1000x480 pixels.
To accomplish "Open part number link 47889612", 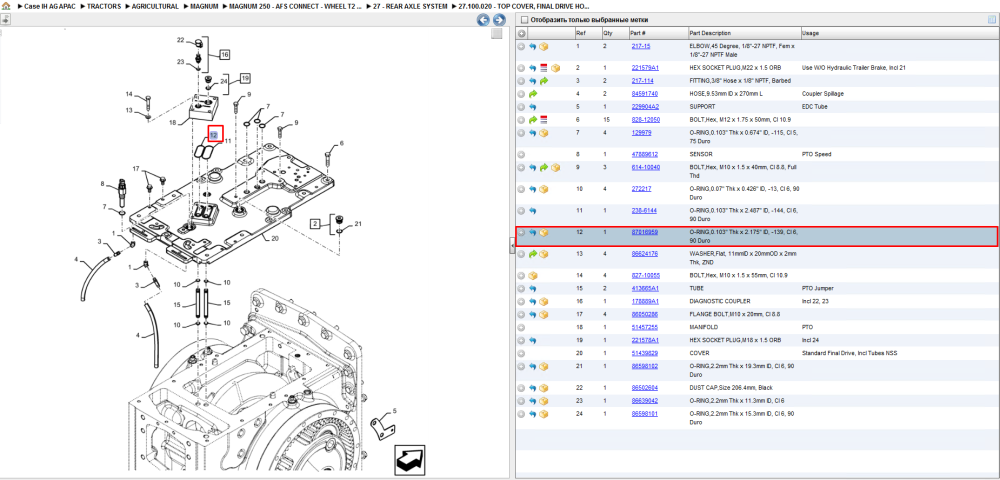I will tap(645, 154).
